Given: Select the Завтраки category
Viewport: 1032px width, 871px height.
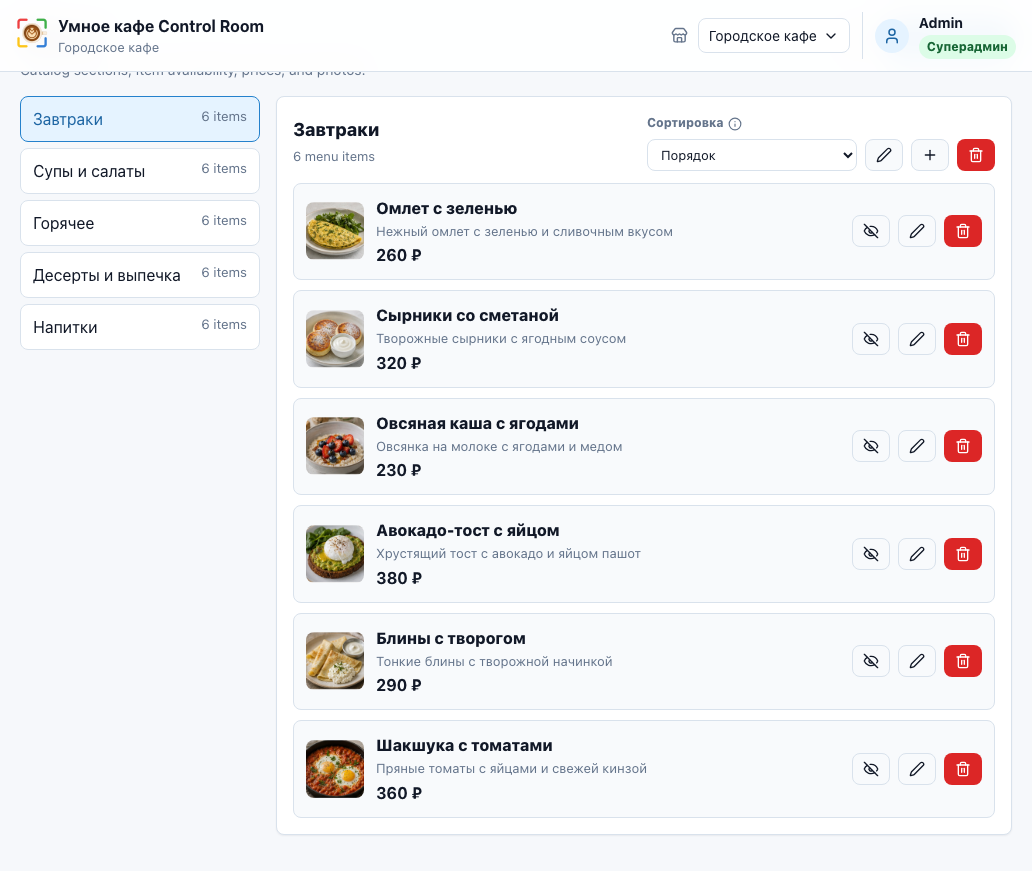Looking at the screenshot, I should click(x=140, y=119).
